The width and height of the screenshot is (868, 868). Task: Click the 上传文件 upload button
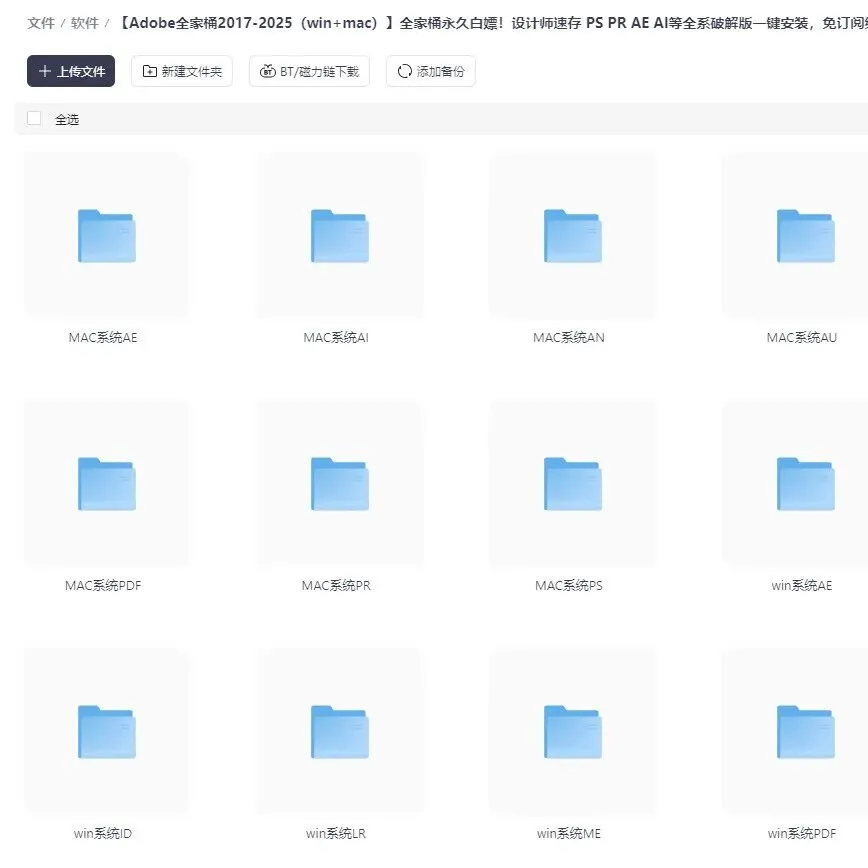click(71, 71)
